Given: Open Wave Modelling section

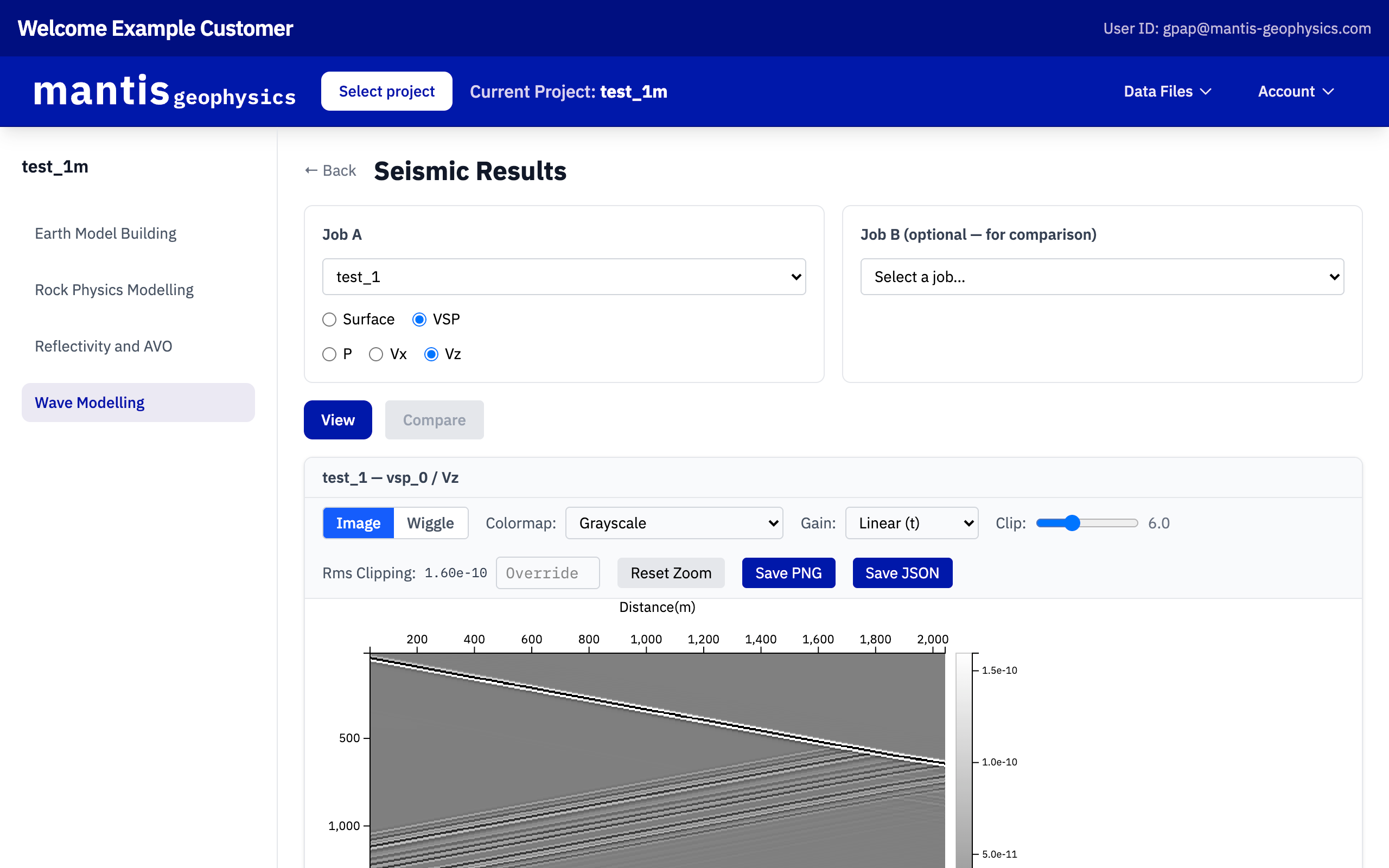Looking at the screenshot, I should coord(138,403).
